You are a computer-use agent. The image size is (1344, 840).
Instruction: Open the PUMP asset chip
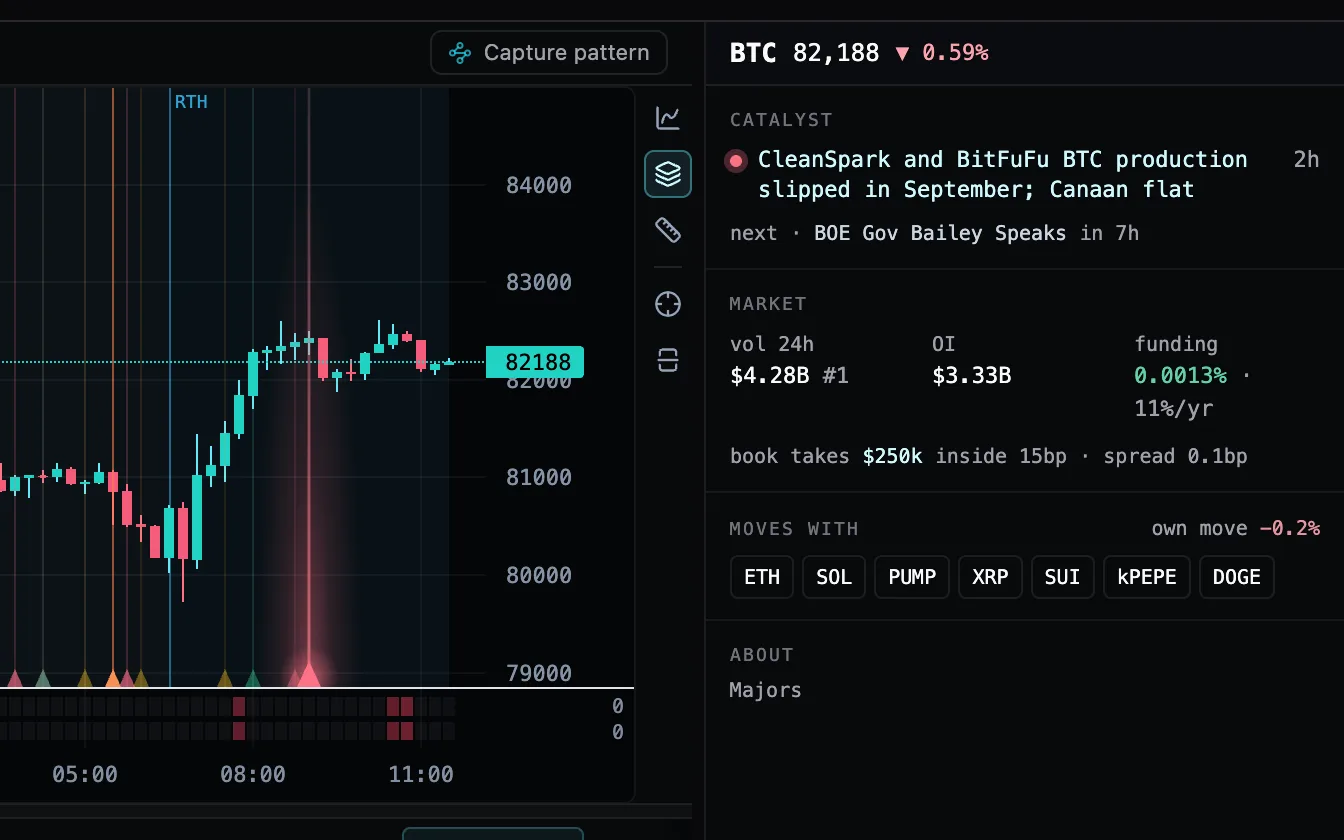912,577
